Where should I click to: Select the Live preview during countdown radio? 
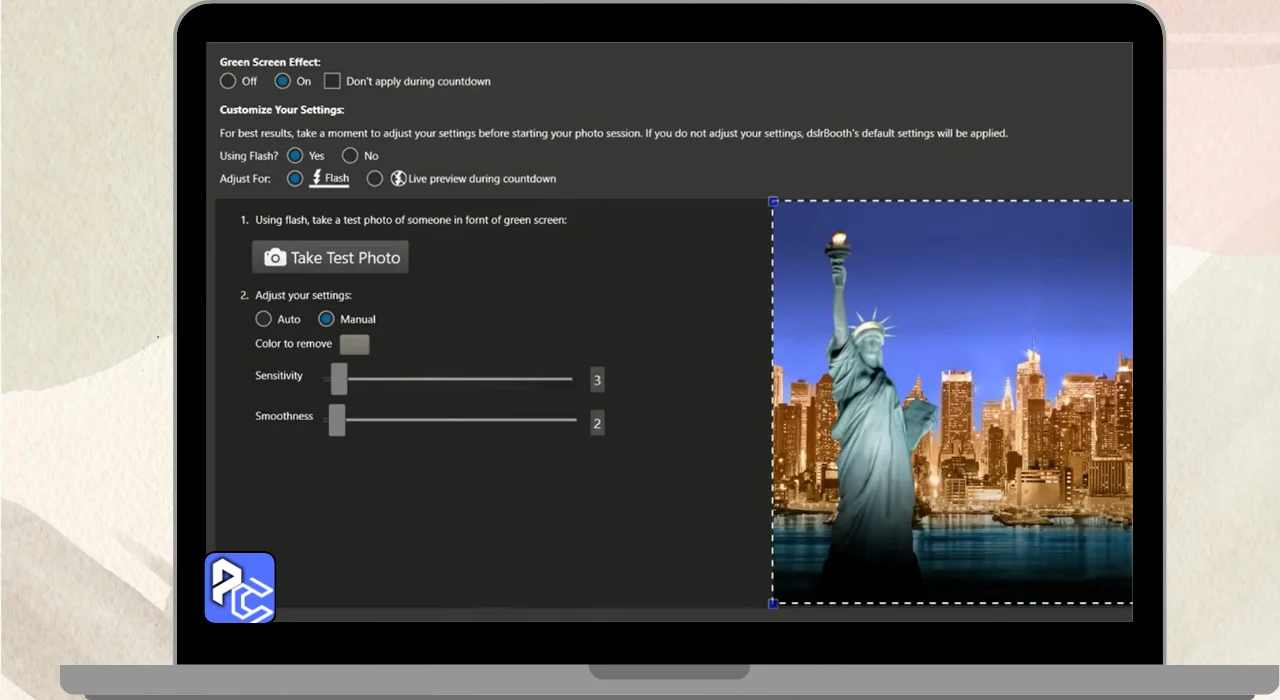(x=375, y=179)
